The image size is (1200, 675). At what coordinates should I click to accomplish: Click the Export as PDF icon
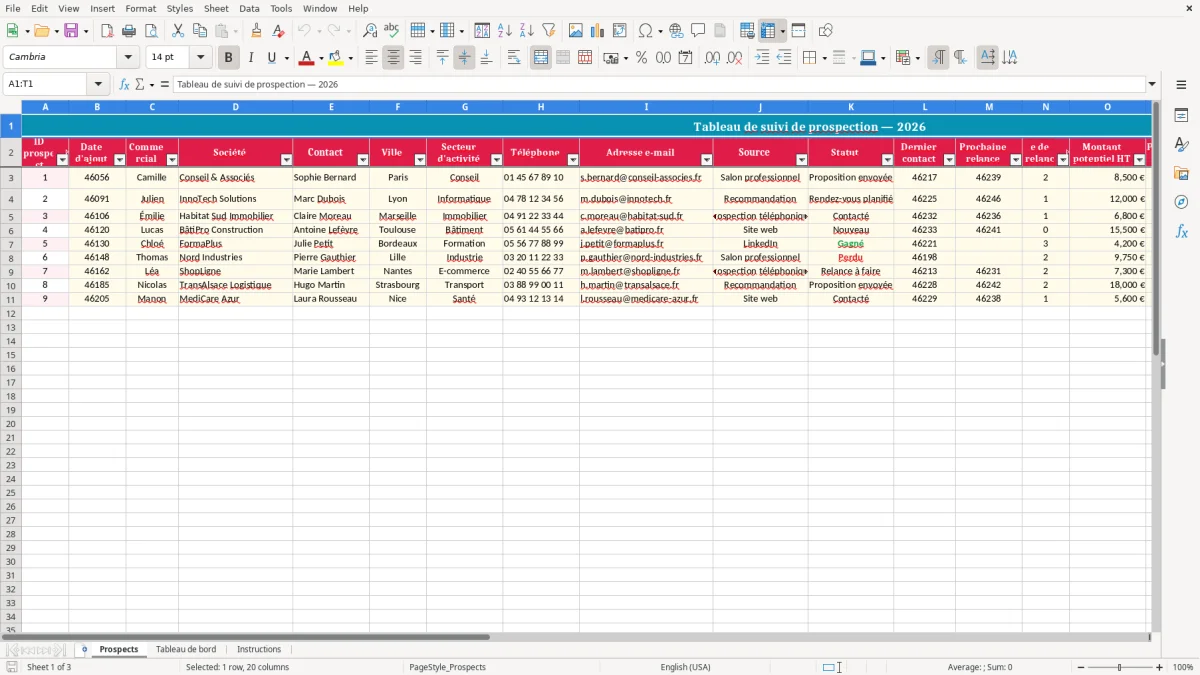106,31
